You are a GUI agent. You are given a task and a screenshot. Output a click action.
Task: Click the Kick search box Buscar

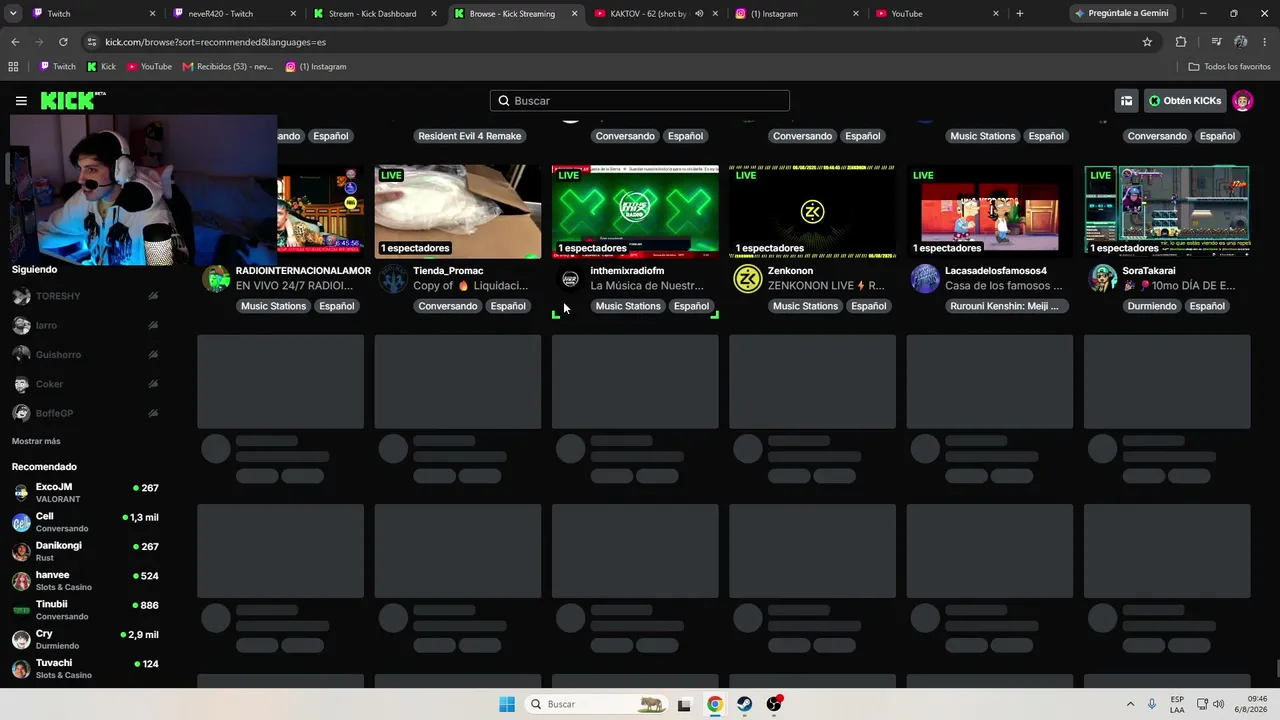[x=640, y=101]
